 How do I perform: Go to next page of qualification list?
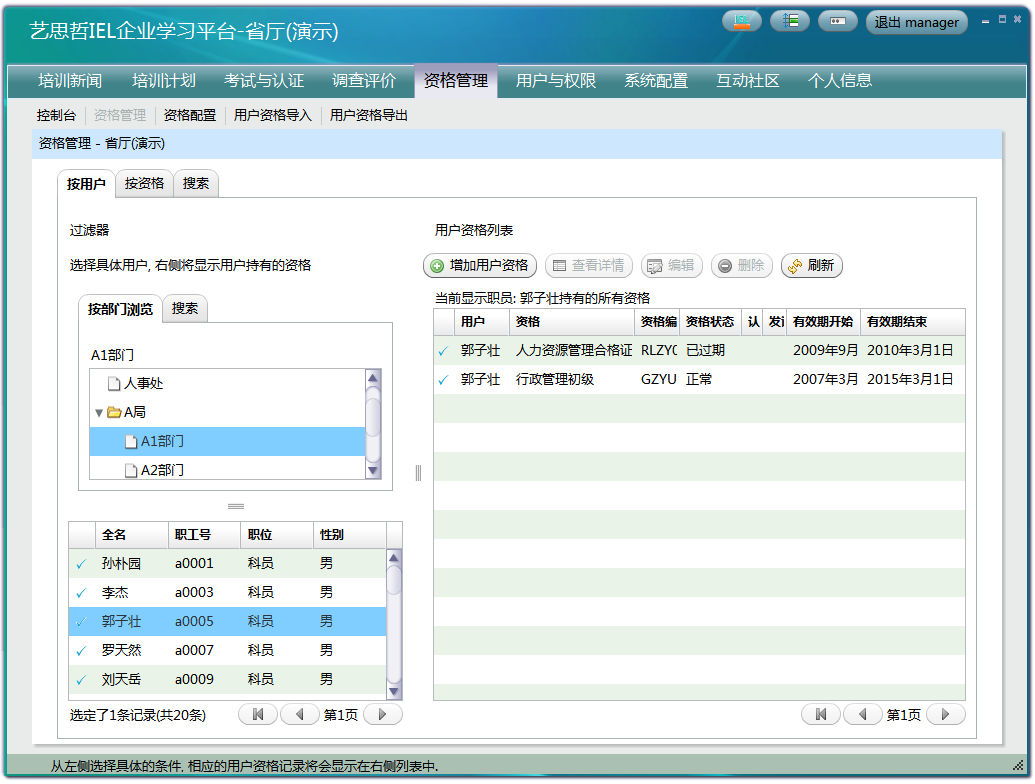945,715
